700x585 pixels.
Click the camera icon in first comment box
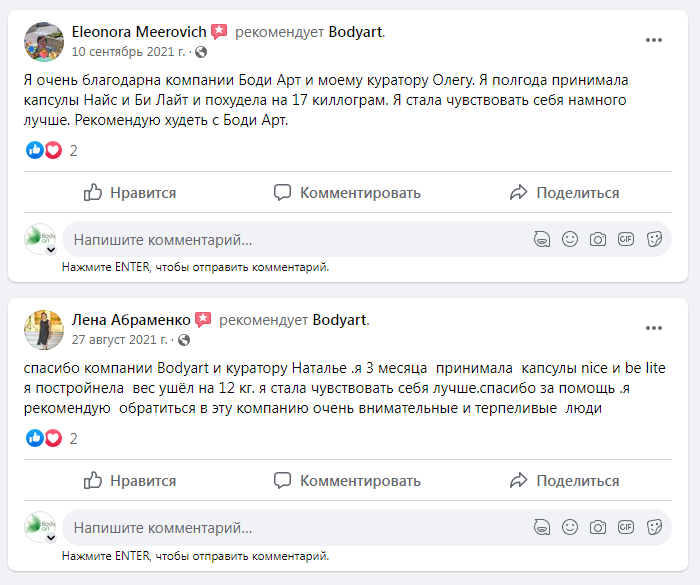(x=598, y=239)
